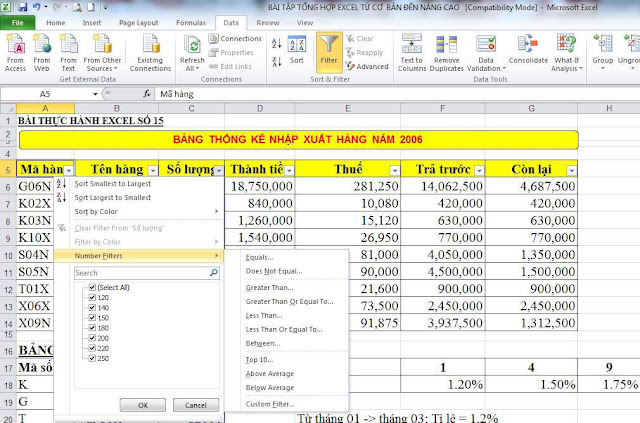Open the Thuế filter dropdown
This screenshot has width=640, height=423.
coord(395,170)
